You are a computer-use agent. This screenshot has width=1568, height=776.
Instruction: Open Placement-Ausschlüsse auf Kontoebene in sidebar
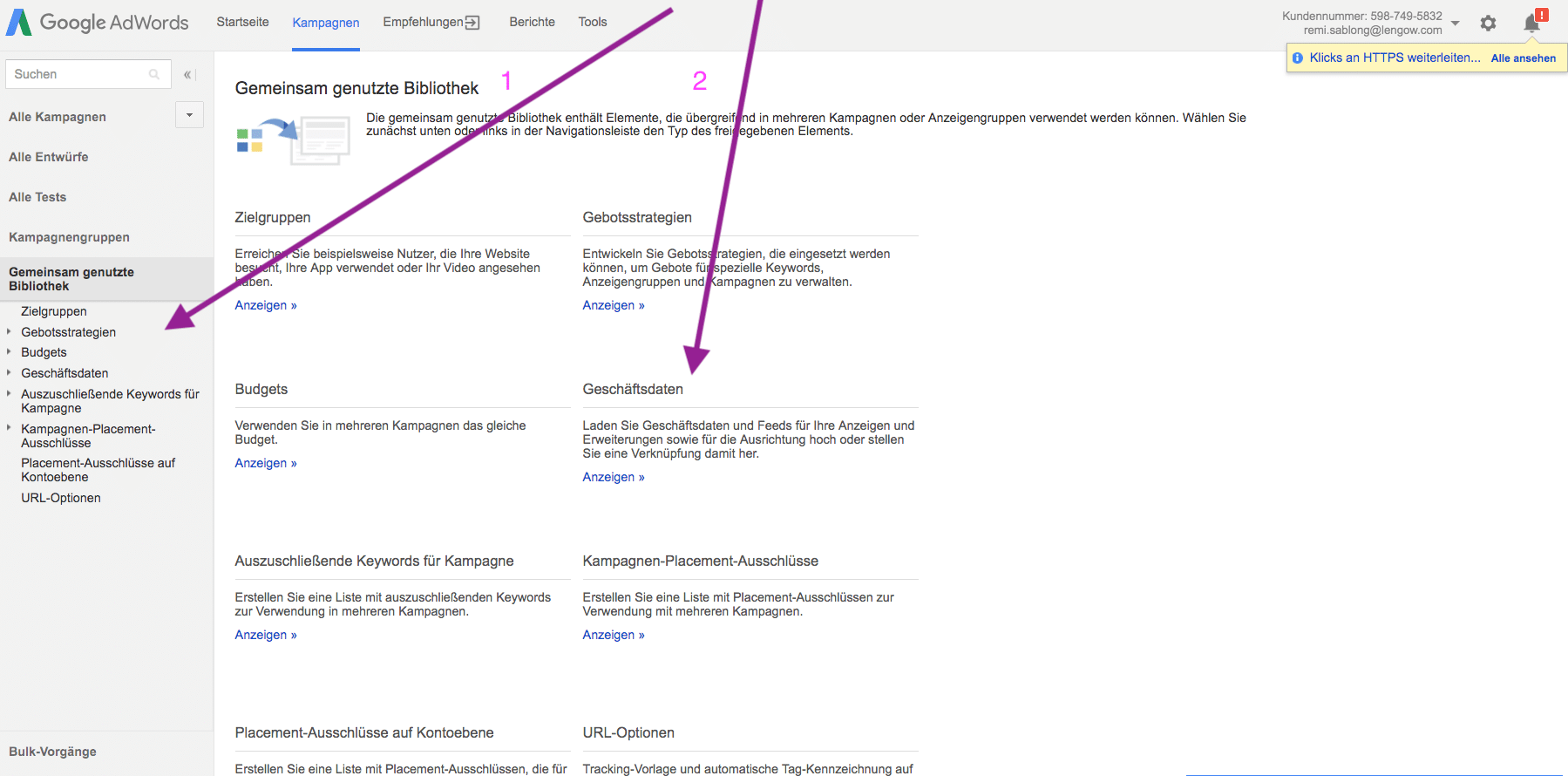pos(98,470)
